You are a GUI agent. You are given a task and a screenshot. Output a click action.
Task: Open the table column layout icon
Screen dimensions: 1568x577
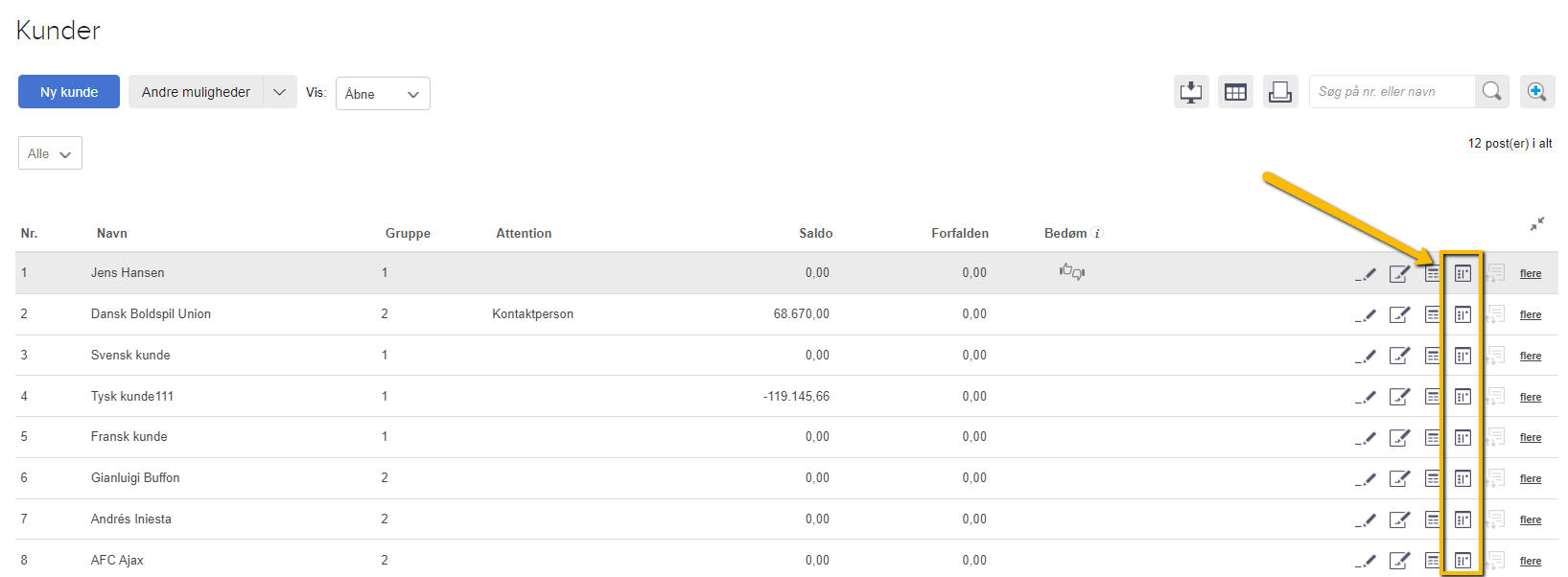click(x=1235, y=92)
